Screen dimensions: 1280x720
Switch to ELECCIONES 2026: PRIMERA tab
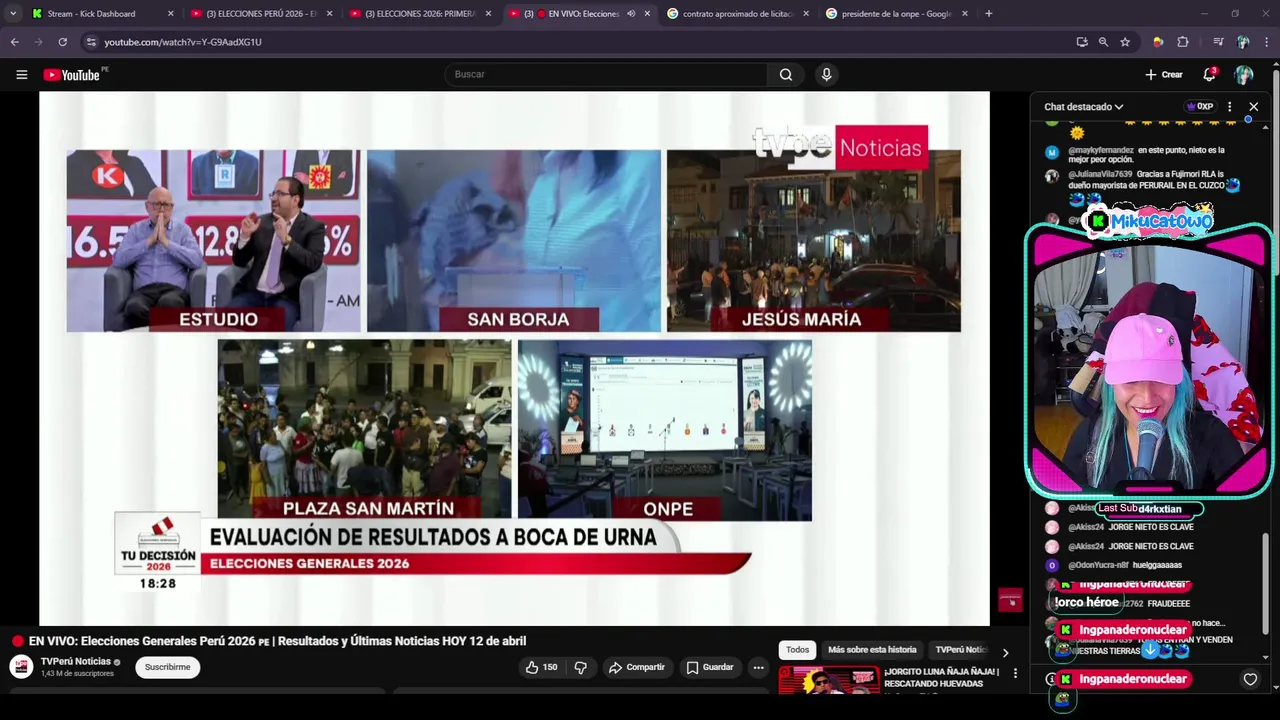420,14
